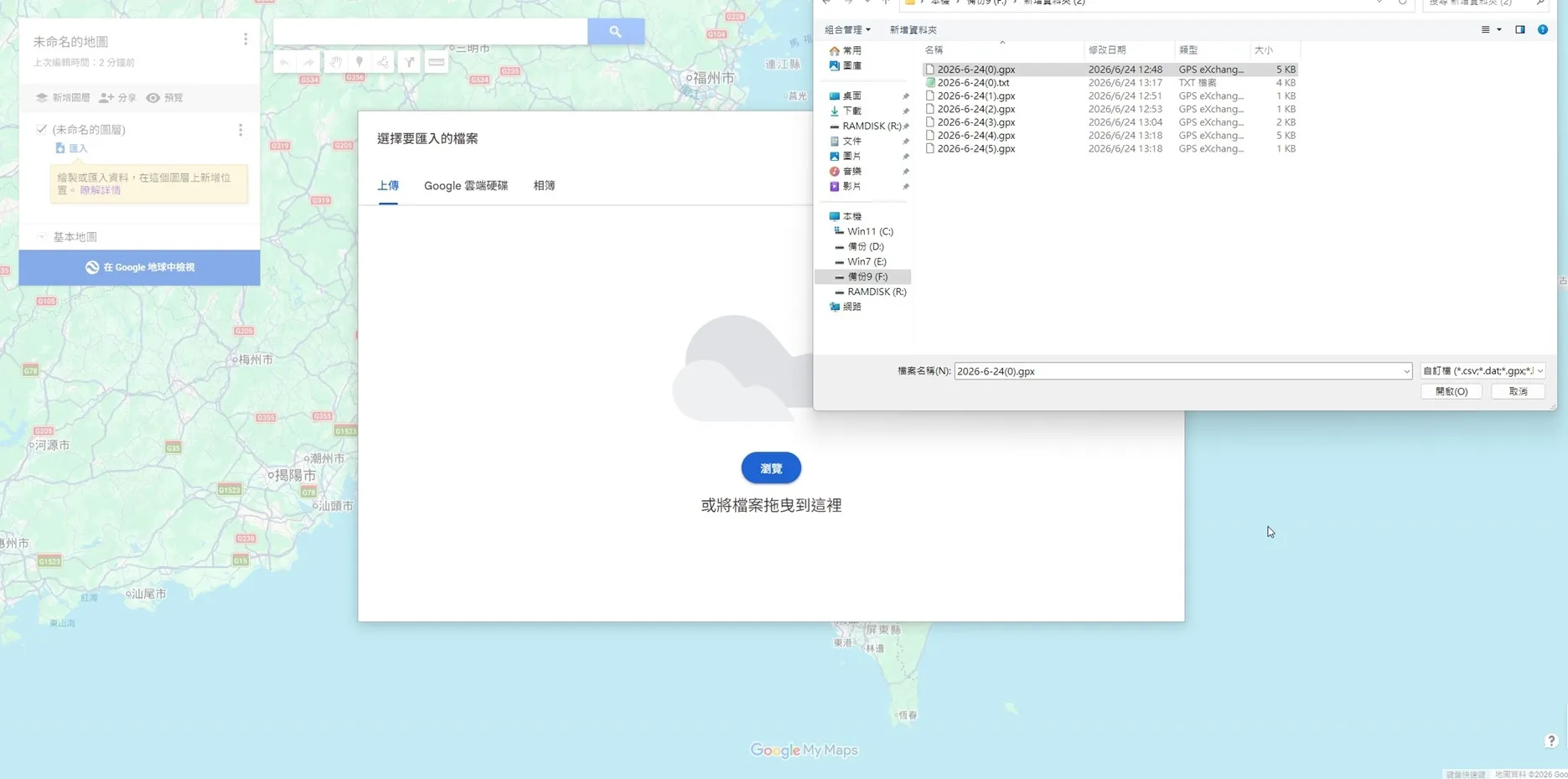Select 本機 in the navigation tree
Image resolution: width=1568 pixels, height=779 pixels.
coord(852,217)
